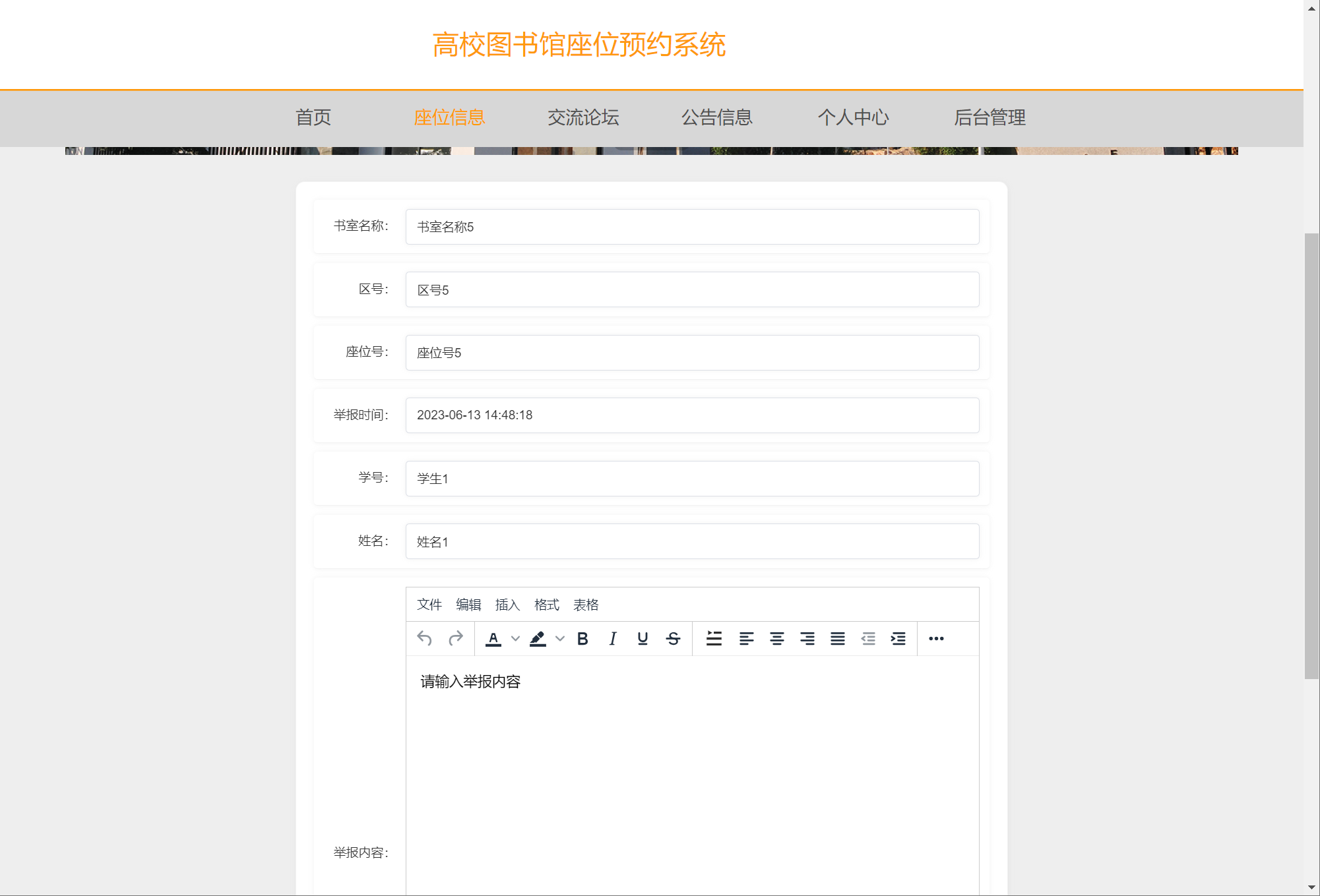Center align the editor text
The width and height of the screenshot is (1320, 896).
coord(776,638)
